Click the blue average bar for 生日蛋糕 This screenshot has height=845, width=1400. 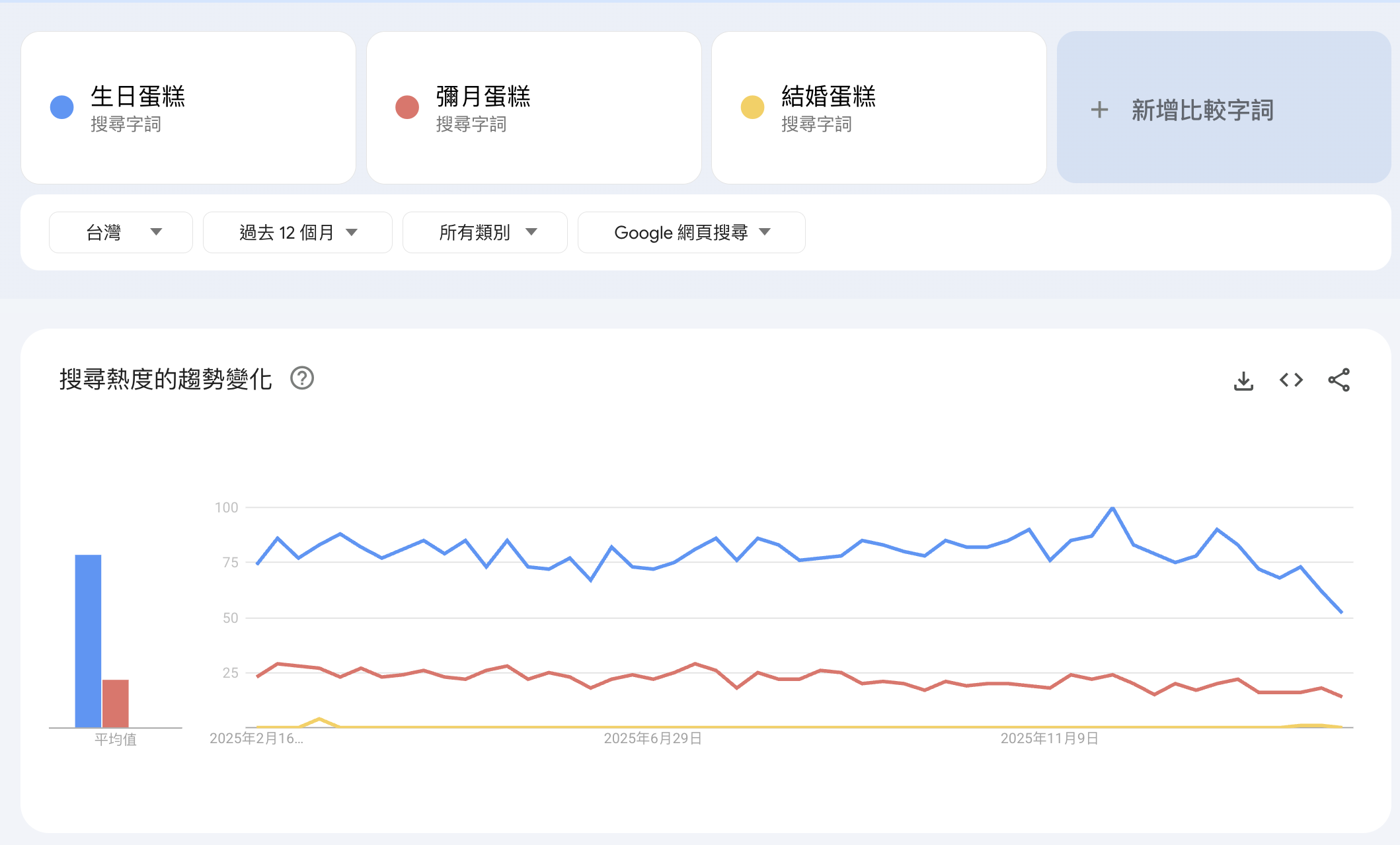pyautogui.click(x=88, y=640)
